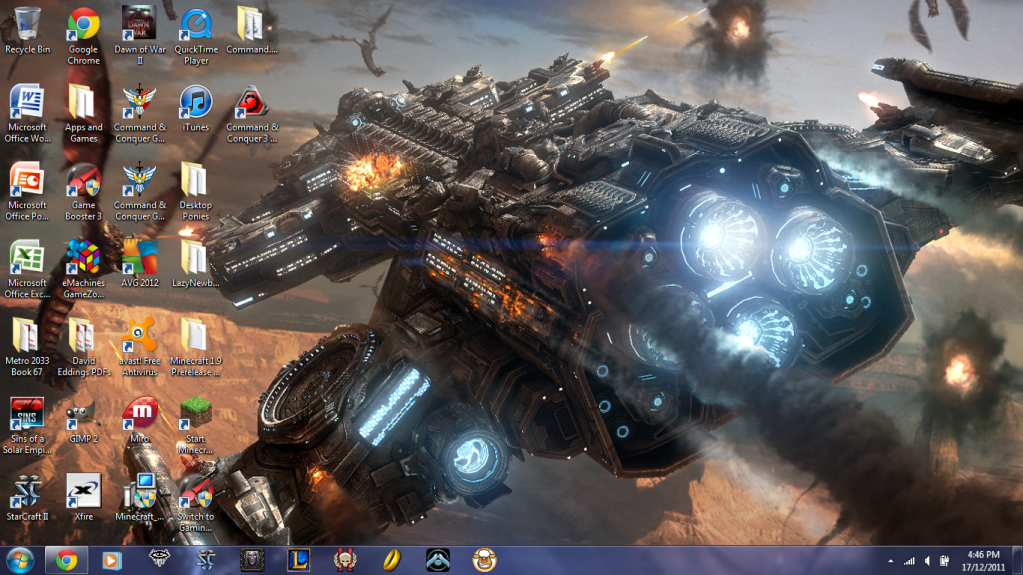Select the Miro desktop shortcut
Image resolution: width=1023 pixels, height=575 pixels.
click(x=140, y=420)
